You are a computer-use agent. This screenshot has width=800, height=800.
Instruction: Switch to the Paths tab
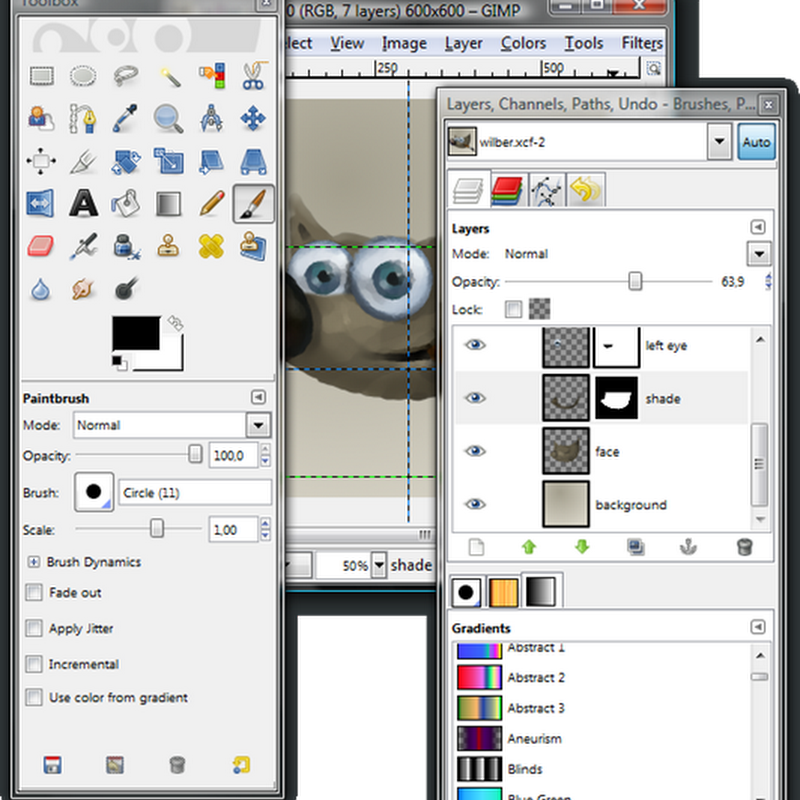pyautogui.click(x=546, y=190)
